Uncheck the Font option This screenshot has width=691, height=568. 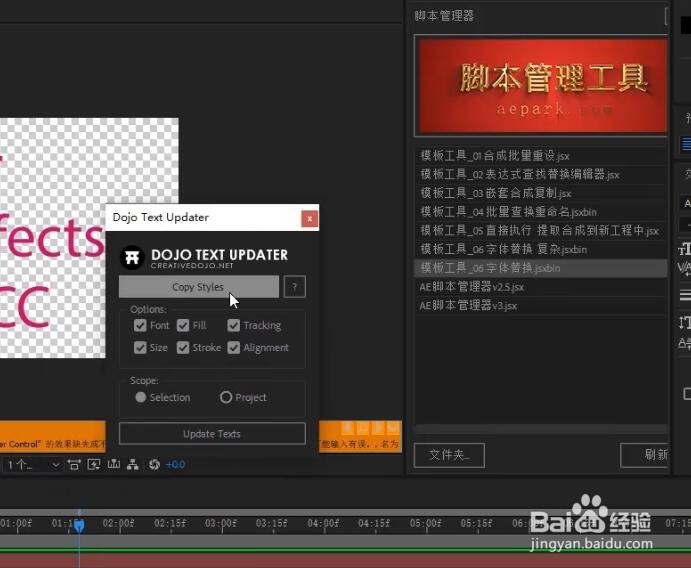140,325
